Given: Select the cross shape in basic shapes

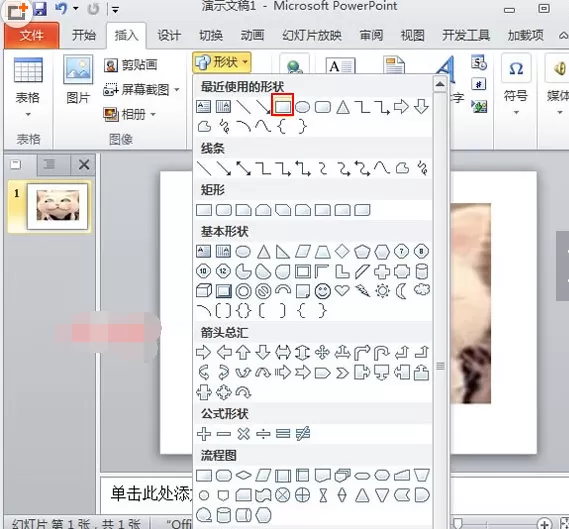Looking at the screenshot, I should tap(382, 271).
